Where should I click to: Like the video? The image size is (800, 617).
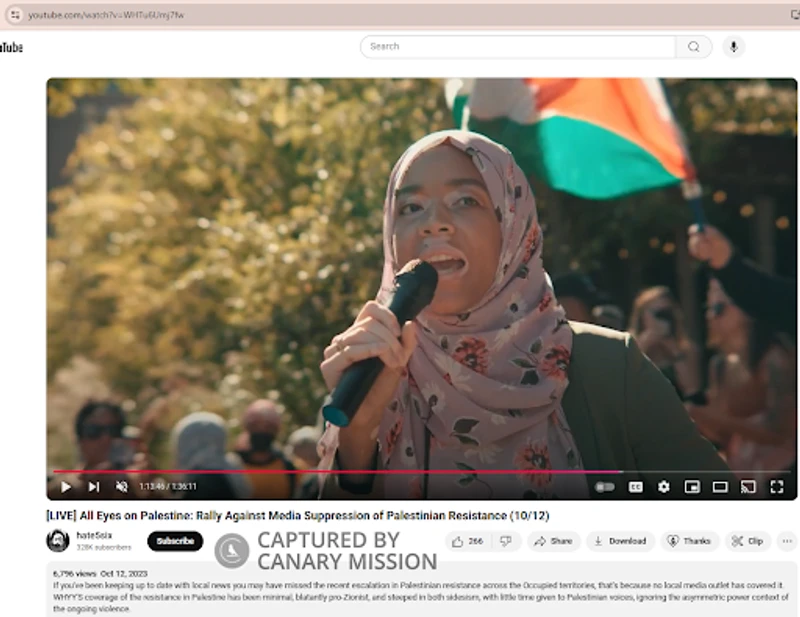pyautogui.click(x=468, y=541)
